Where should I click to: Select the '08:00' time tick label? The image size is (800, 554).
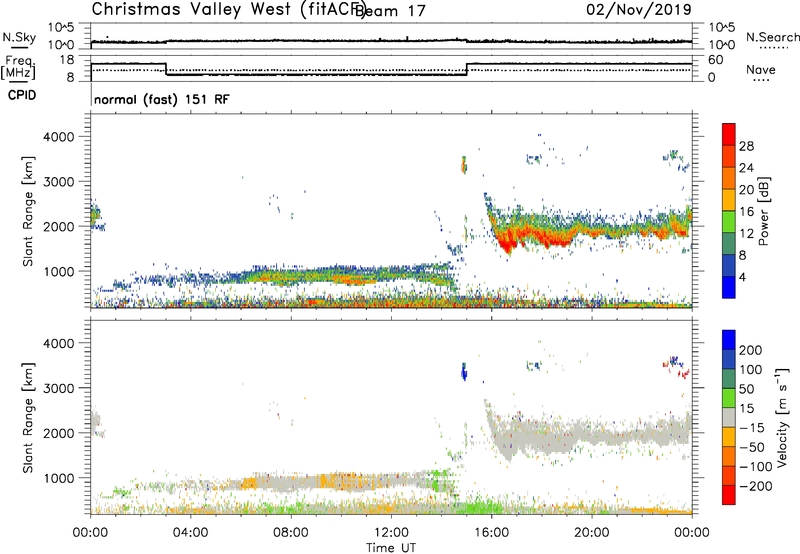291,533
